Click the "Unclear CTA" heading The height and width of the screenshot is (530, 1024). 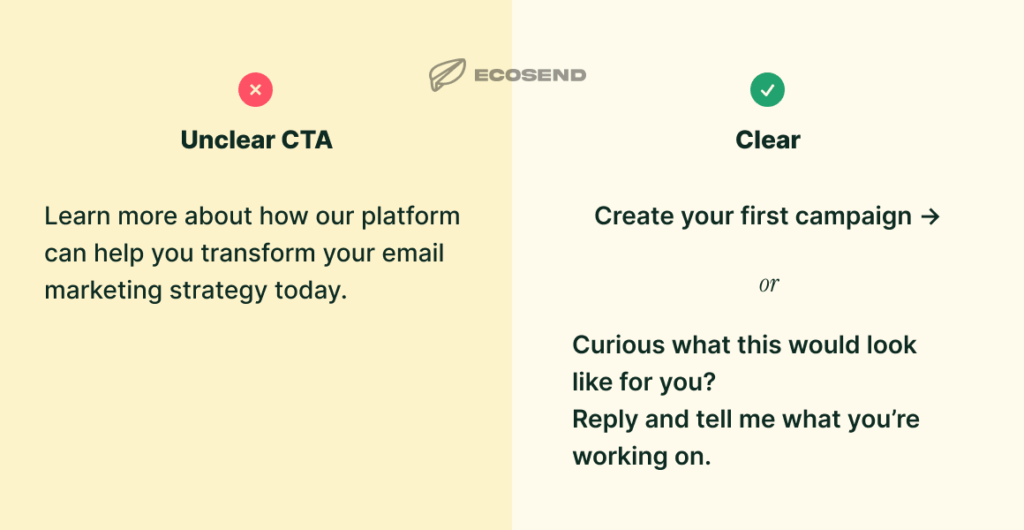click(256, 140)
